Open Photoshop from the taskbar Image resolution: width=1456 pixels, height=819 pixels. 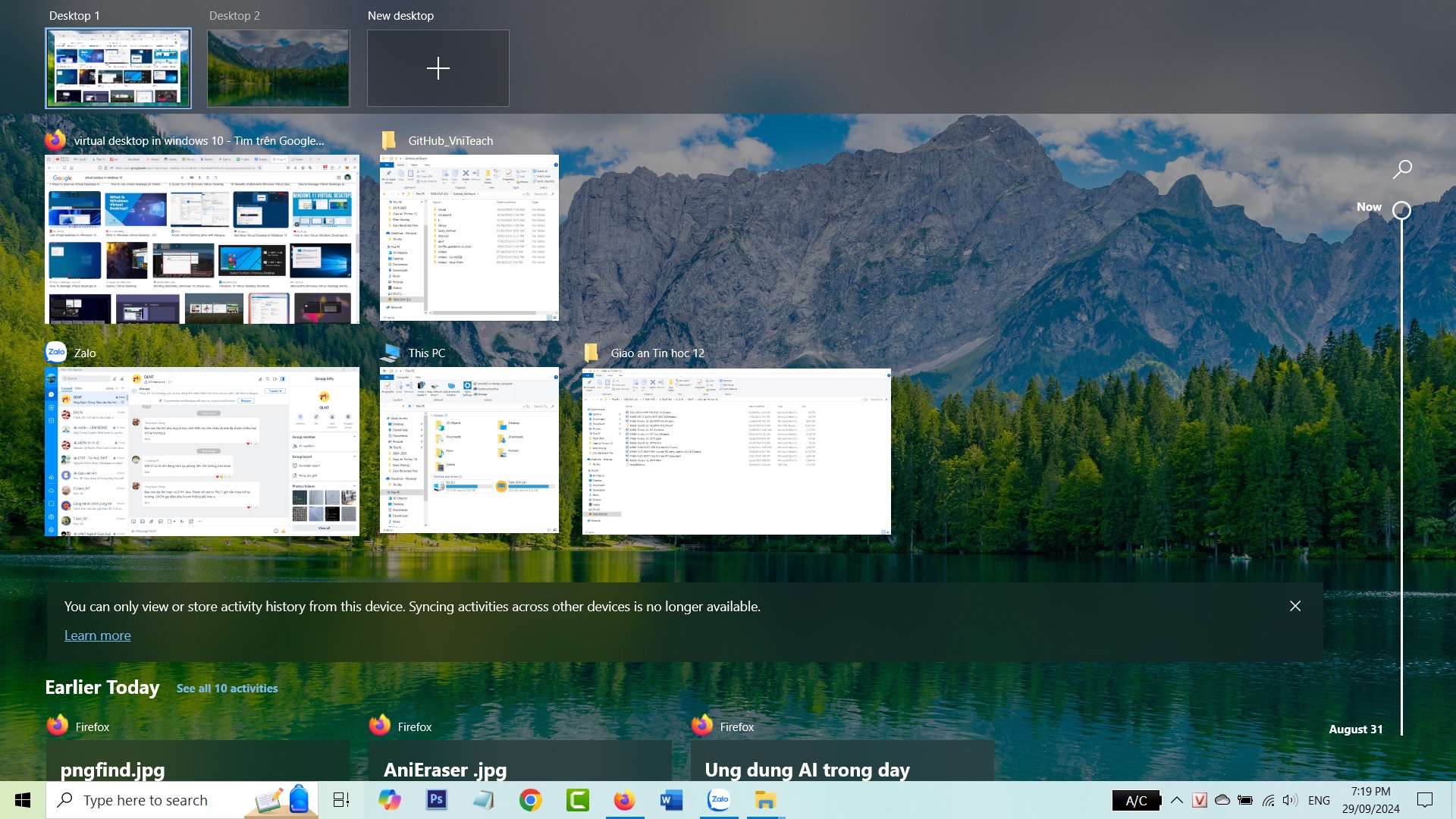click(x=437, y=800)
